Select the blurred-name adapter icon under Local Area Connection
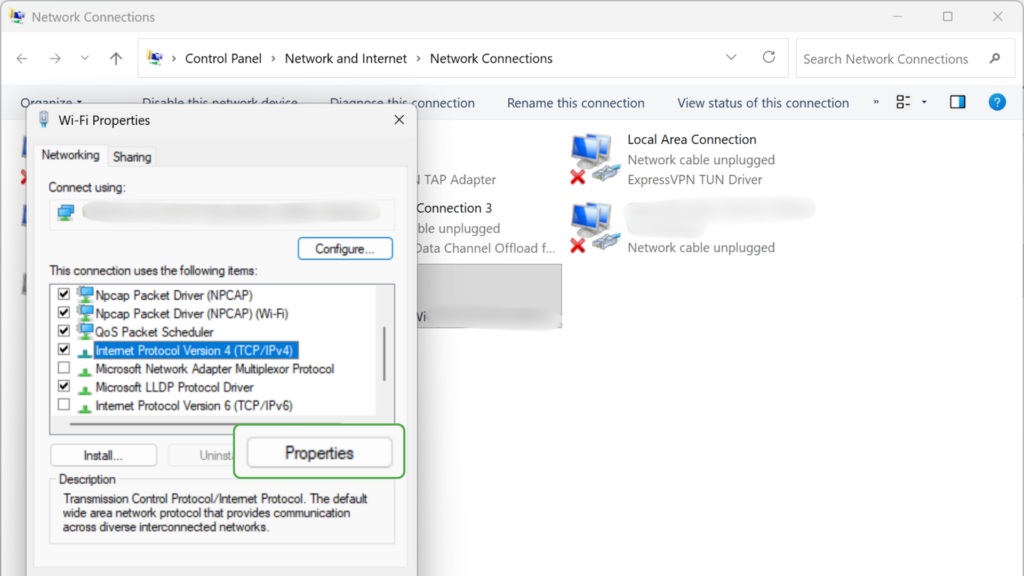 coord(594,227)
